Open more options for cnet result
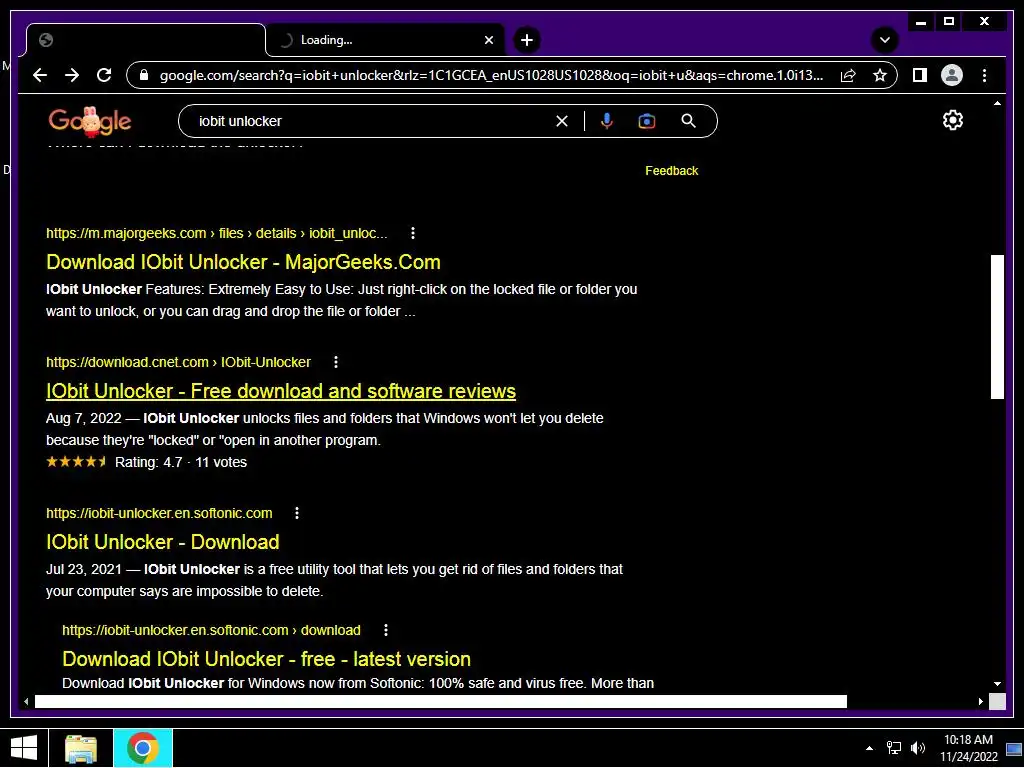This screenshot has height=768, width=1024. (336, 362)
